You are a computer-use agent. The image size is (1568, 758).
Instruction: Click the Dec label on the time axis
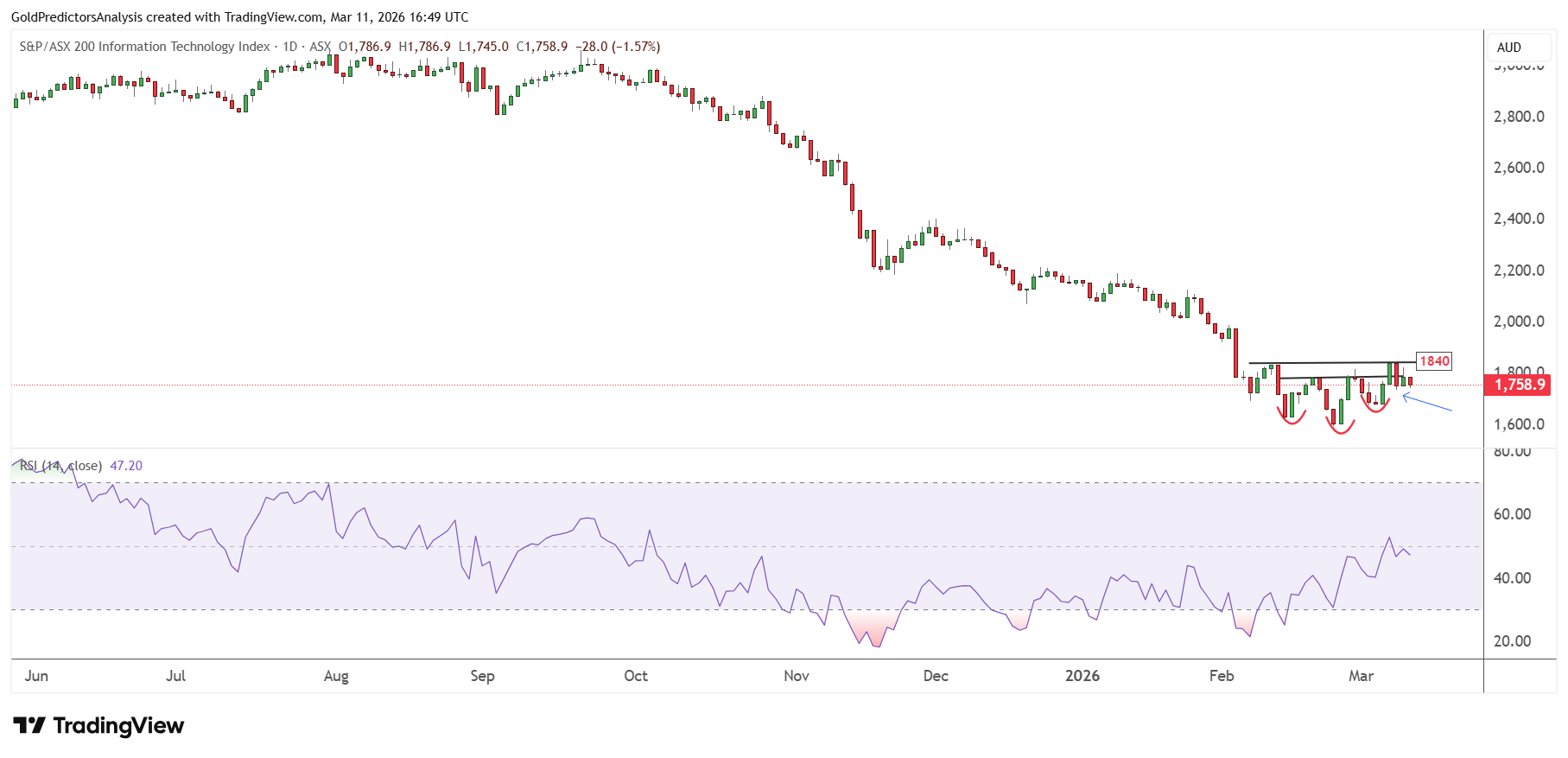936,676
